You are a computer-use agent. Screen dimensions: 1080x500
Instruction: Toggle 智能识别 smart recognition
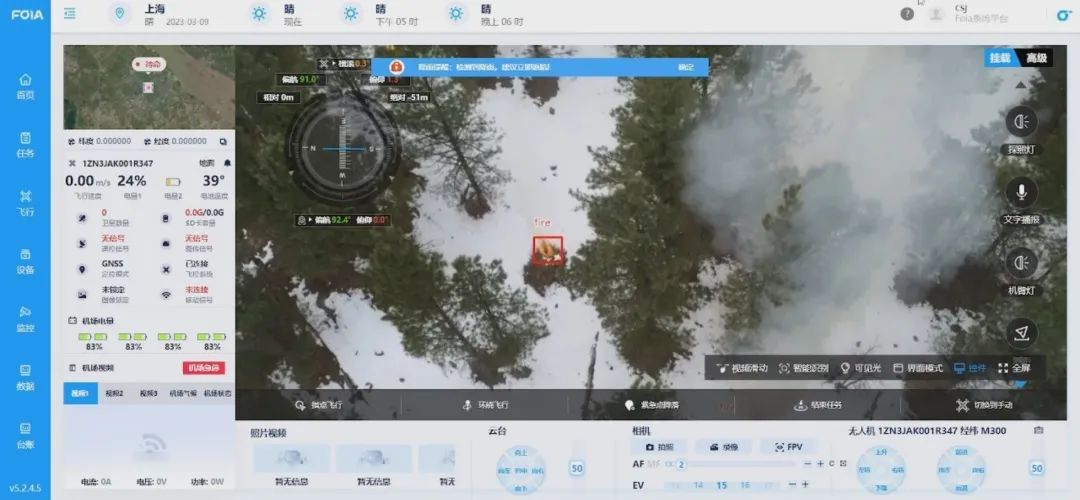[804, 368]
